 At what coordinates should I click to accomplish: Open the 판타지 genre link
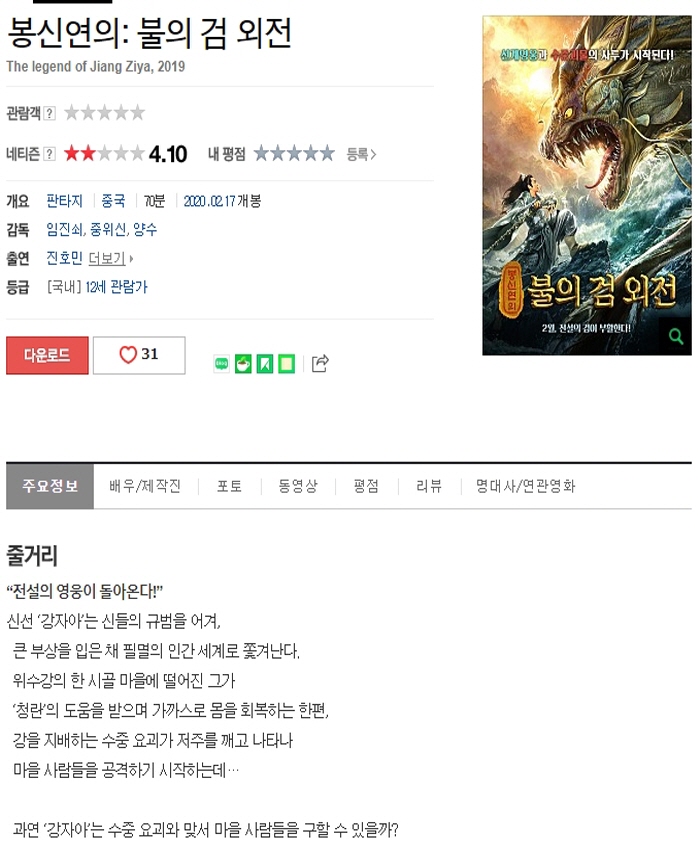pyautogui.click(x=65, y=201)
